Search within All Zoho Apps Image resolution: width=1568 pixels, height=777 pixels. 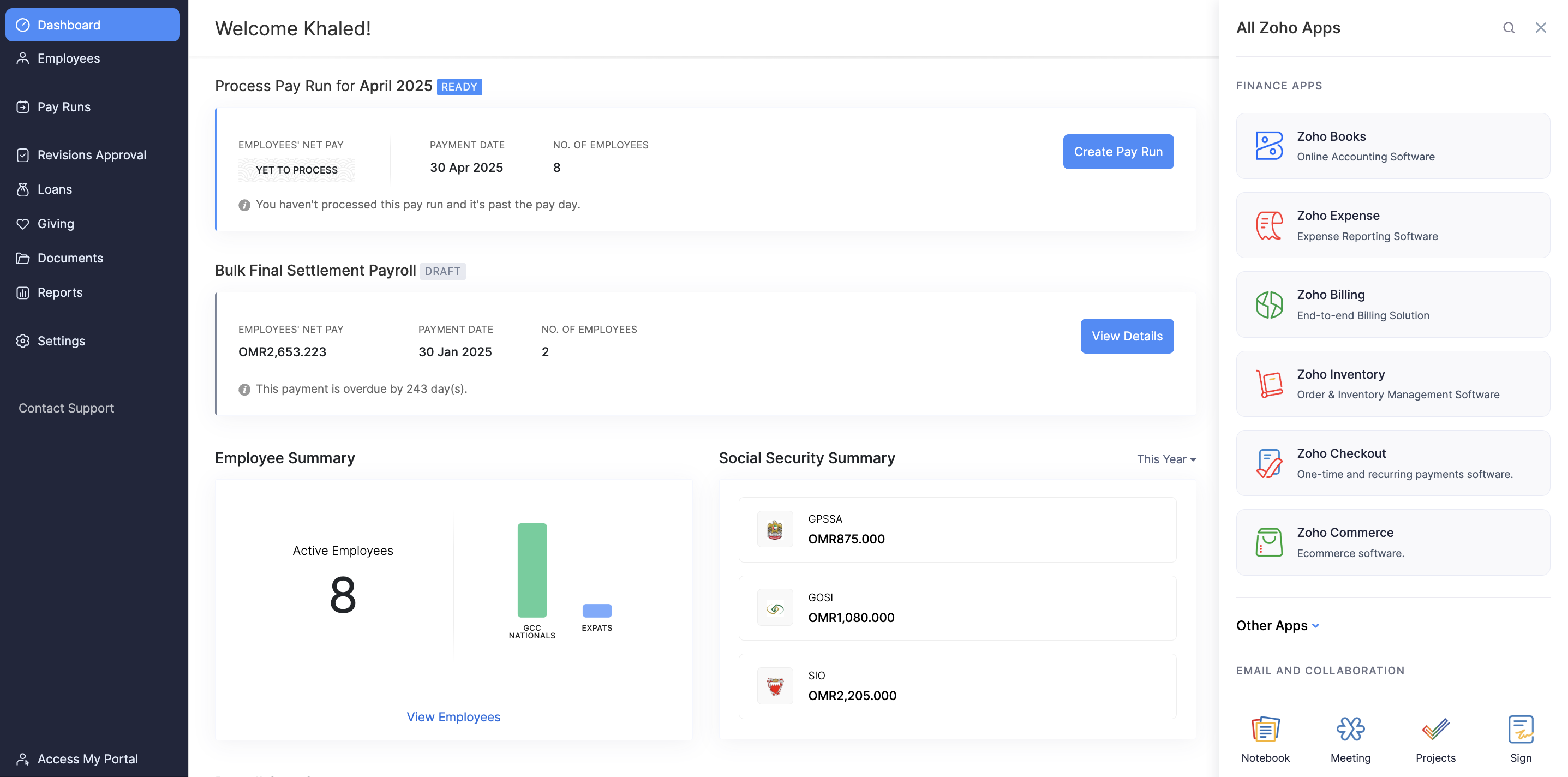click(x=1509, y=28)
